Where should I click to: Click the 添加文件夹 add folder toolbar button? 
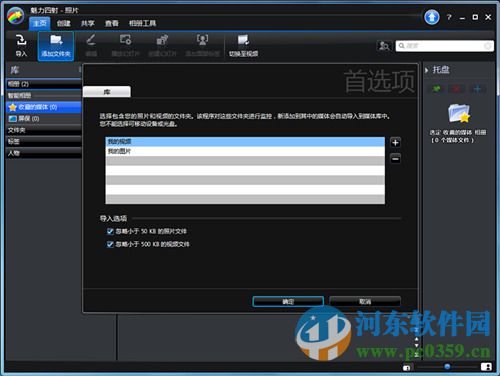56,46
